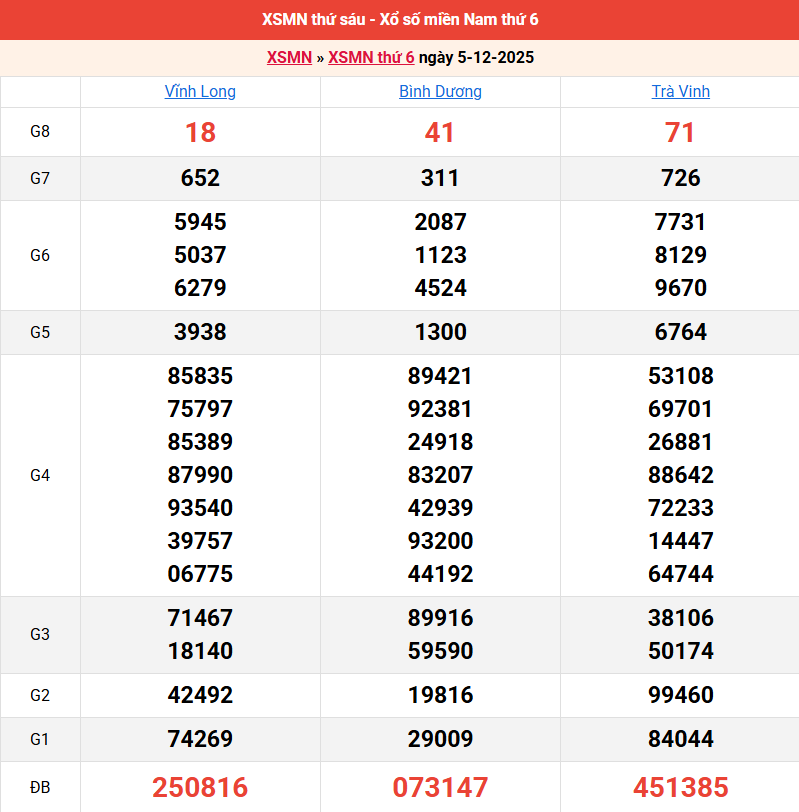The image size is (799, 812).
Task: Select Bình Dương special prize 073147
Action: click(x=440, y=787)
